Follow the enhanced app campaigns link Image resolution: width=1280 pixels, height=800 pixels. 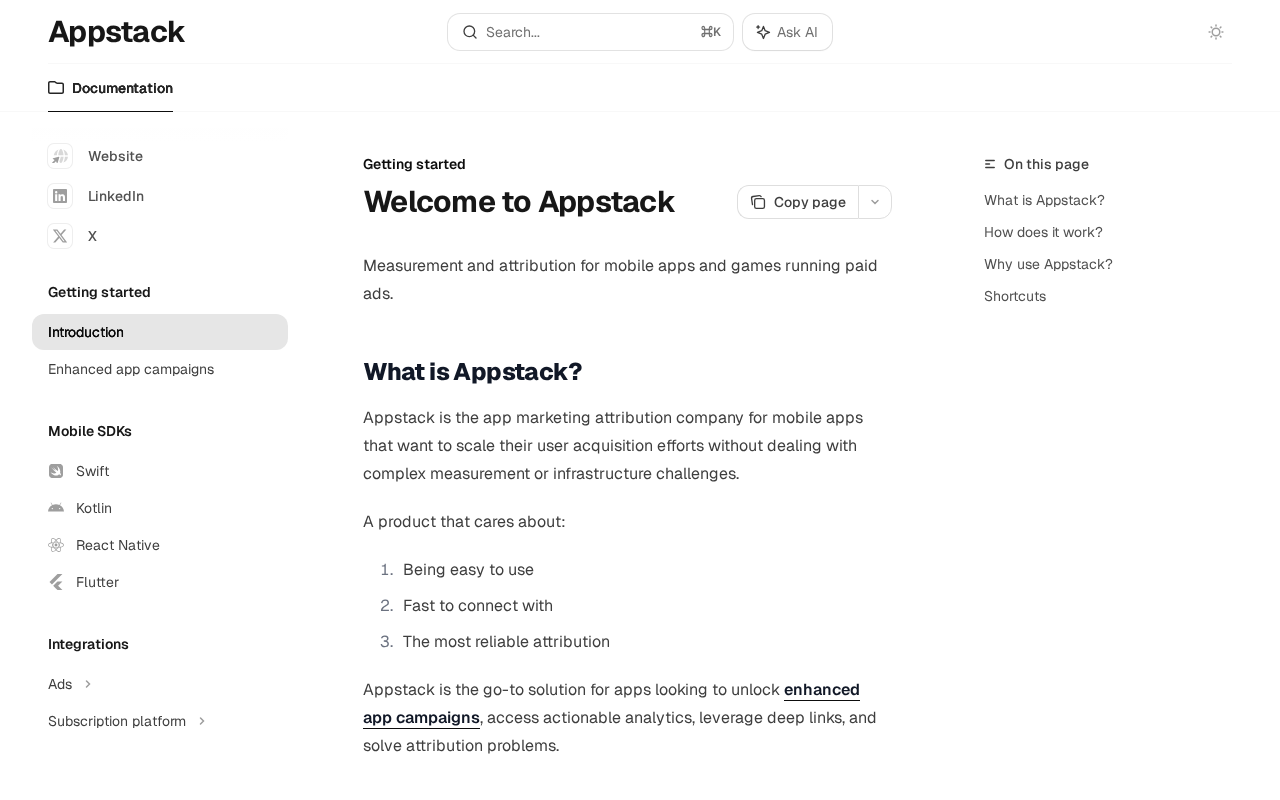pos(821,690)
